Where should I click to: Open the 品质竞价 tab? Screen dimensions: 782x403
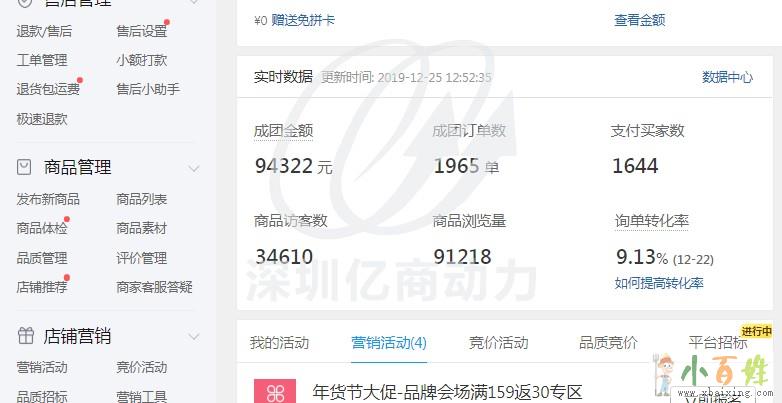(608, 343)
